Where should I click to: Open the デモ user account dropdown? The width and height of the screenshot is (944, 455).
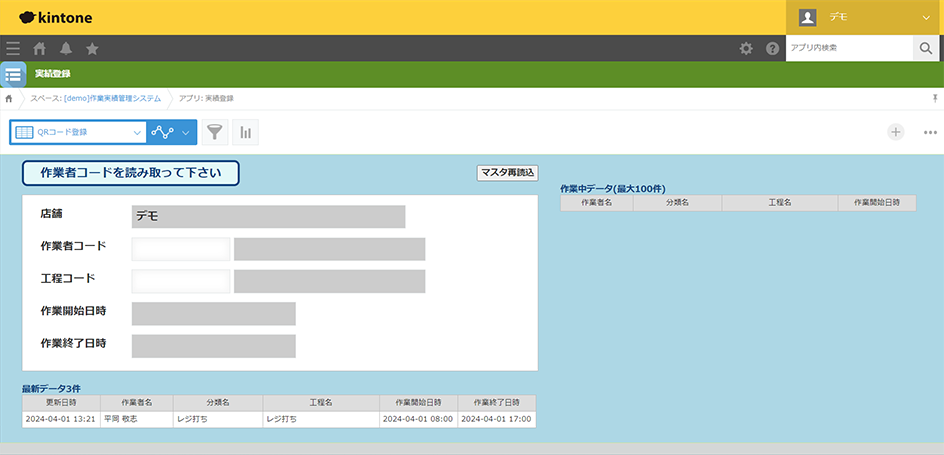click(x=864, y=17)
